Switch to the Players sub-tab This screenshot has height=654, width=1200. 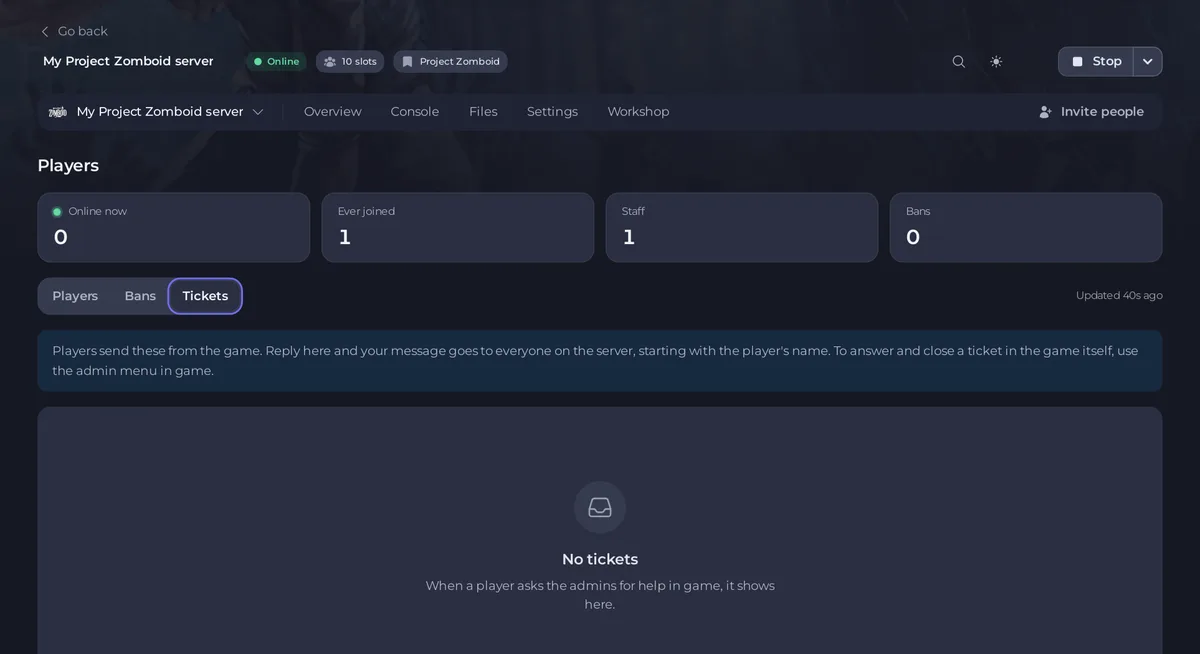point(75,296)
